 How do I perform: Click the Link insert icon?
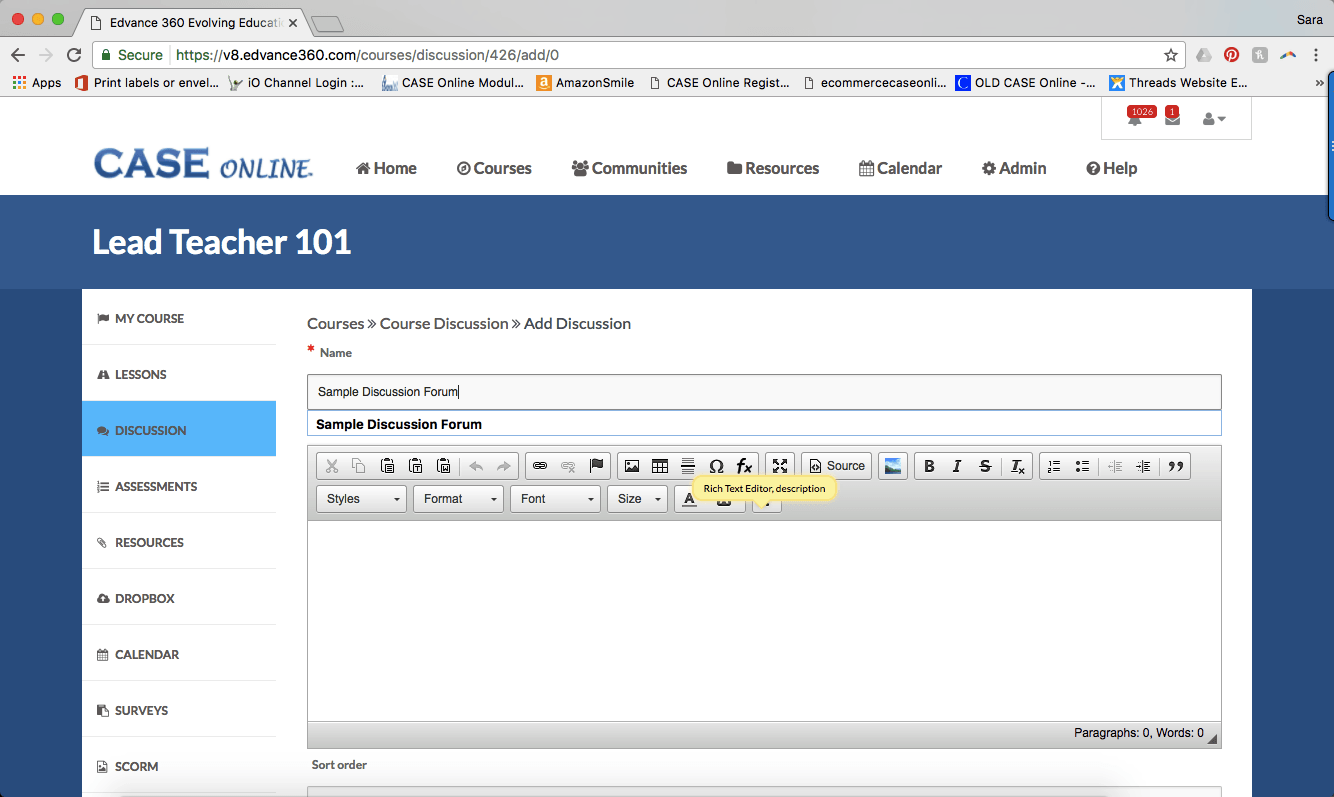540,466
